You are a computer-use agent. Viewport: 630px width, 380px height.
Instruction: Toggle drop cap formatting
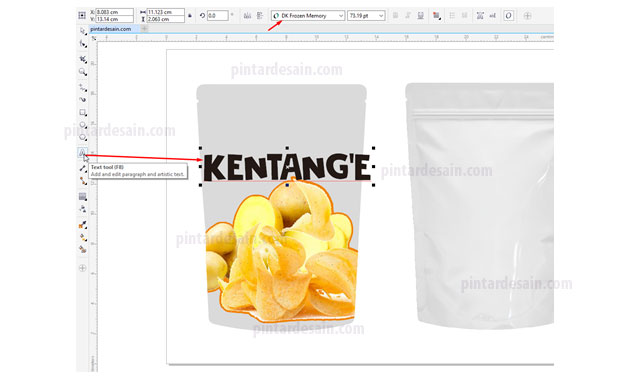pos(464,15)
